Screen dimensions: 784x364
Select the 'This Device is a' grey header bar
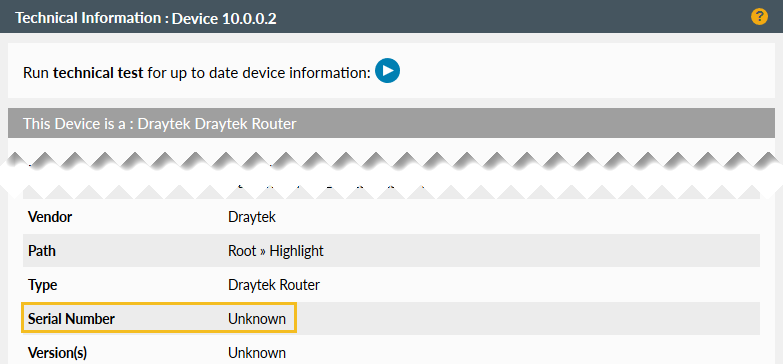(392, 124)
